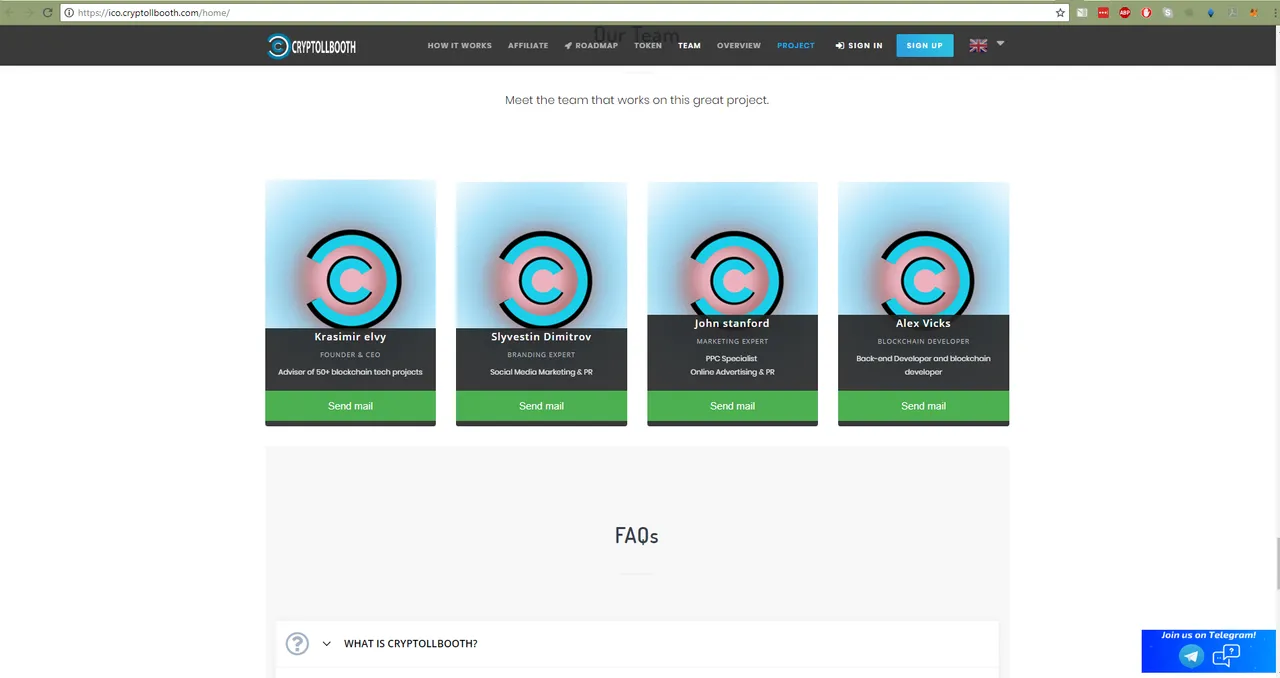Go to How It Works section
The height and width of the screenshot is (678, 1280).
click(459, 46)
